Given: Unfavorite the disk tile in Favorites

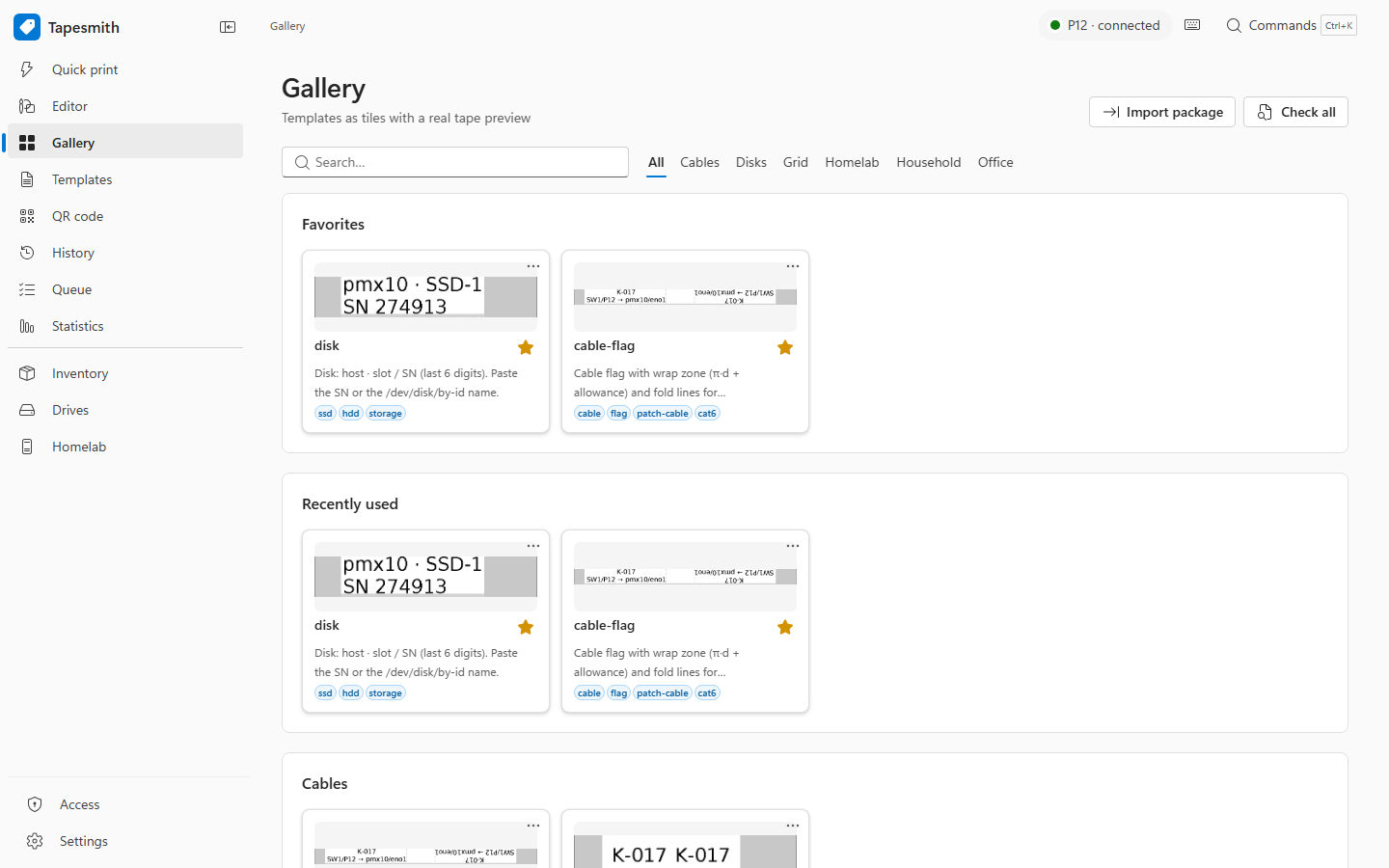Looking at the screenshot, I should point(526,347).
